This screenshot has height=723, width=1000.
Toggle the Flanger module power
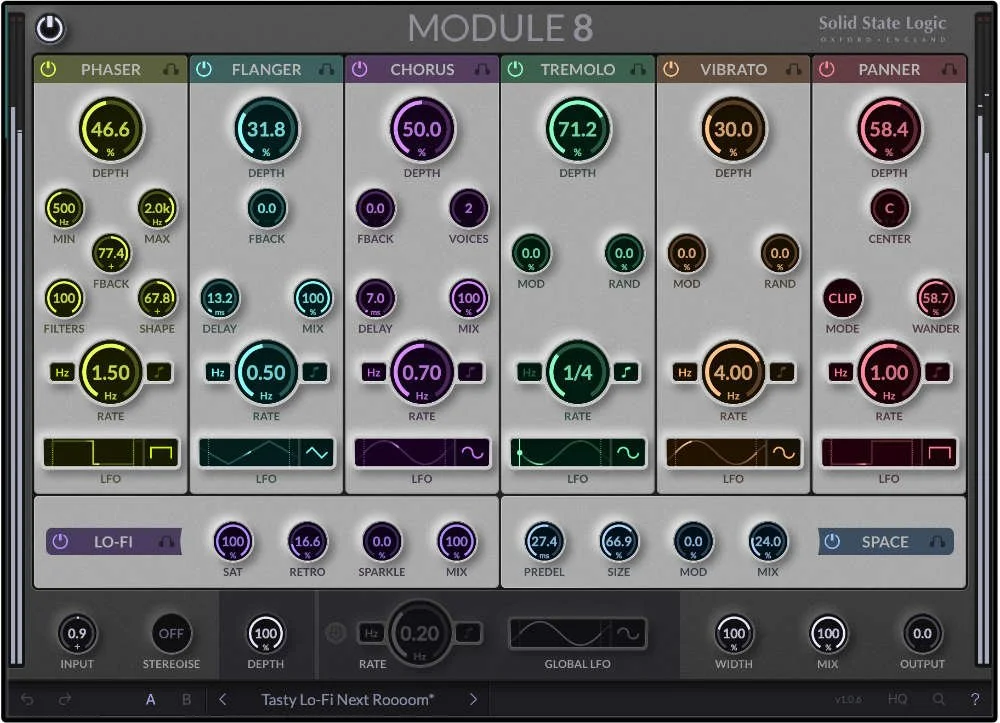click(x=204, y=69)
